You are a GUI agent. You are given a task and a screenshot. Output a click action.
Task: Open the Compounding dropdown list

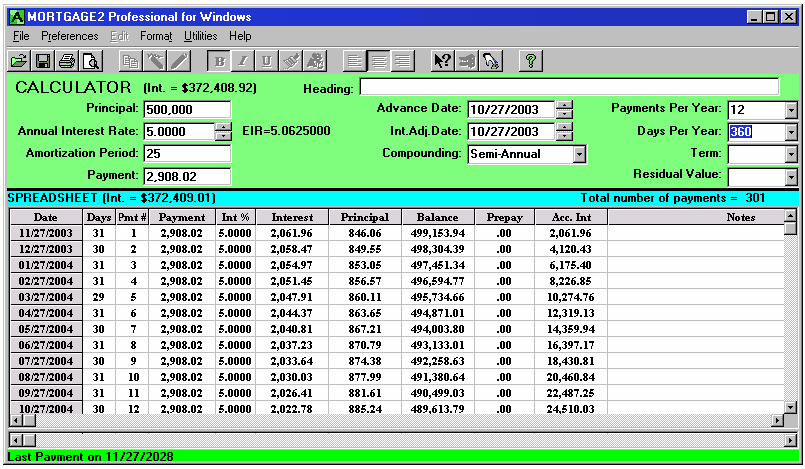(578, 154)
